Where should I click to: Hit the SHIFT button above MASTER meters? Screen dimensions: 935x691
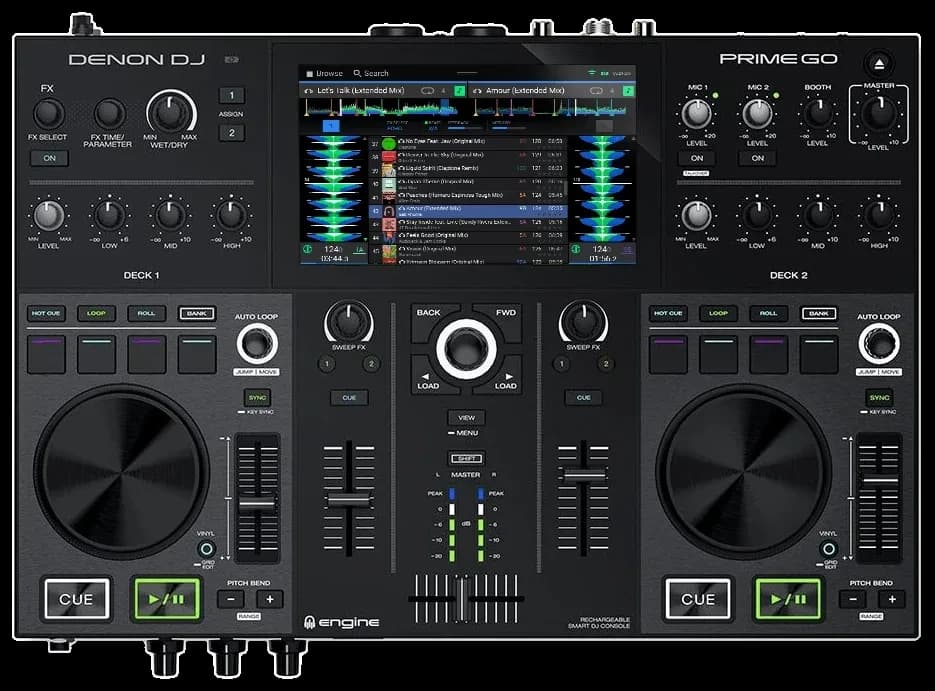pyautogui.click(x=466, y=458)
